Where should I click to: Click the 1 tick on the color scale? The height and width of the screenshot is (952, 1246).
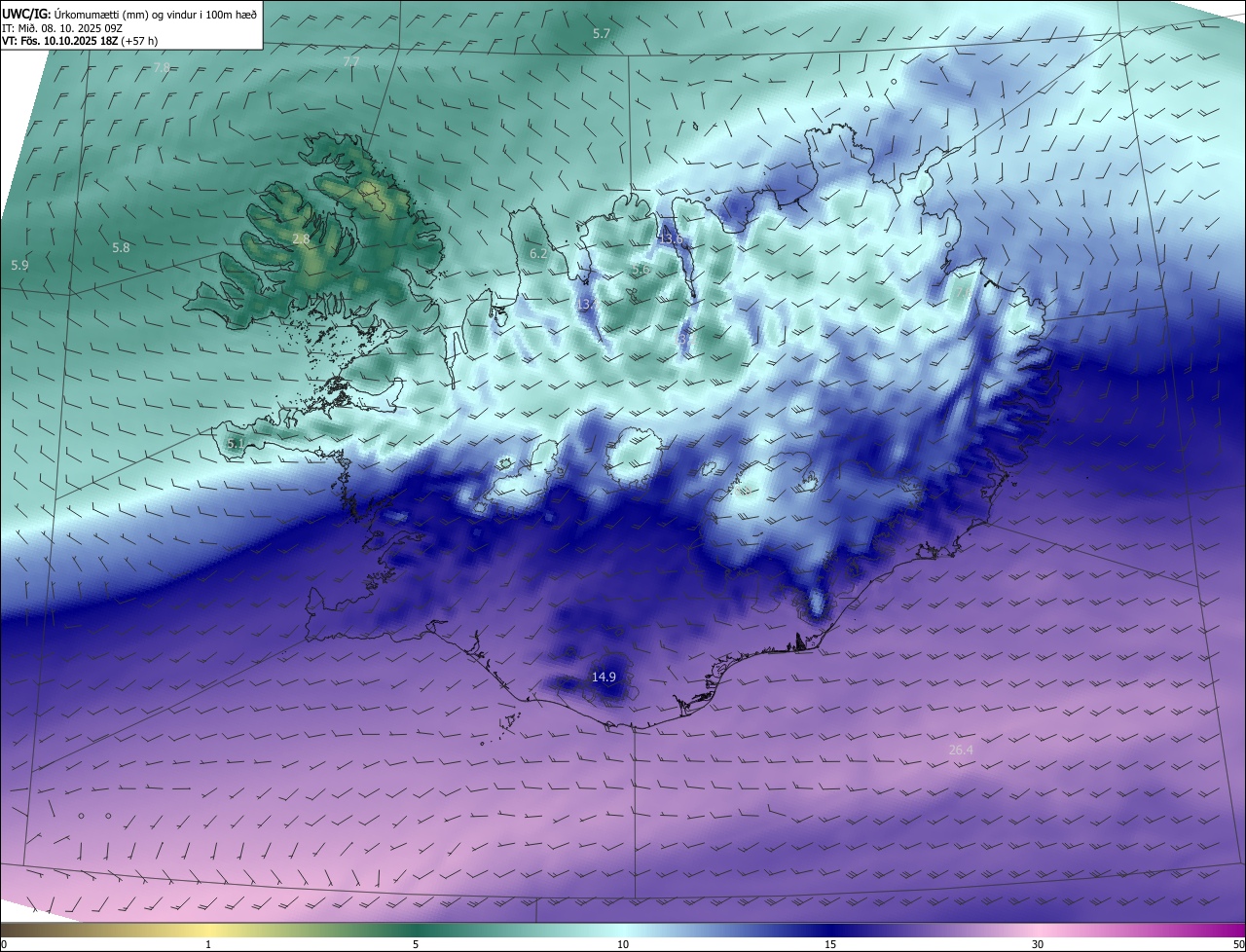coord(208,944)
